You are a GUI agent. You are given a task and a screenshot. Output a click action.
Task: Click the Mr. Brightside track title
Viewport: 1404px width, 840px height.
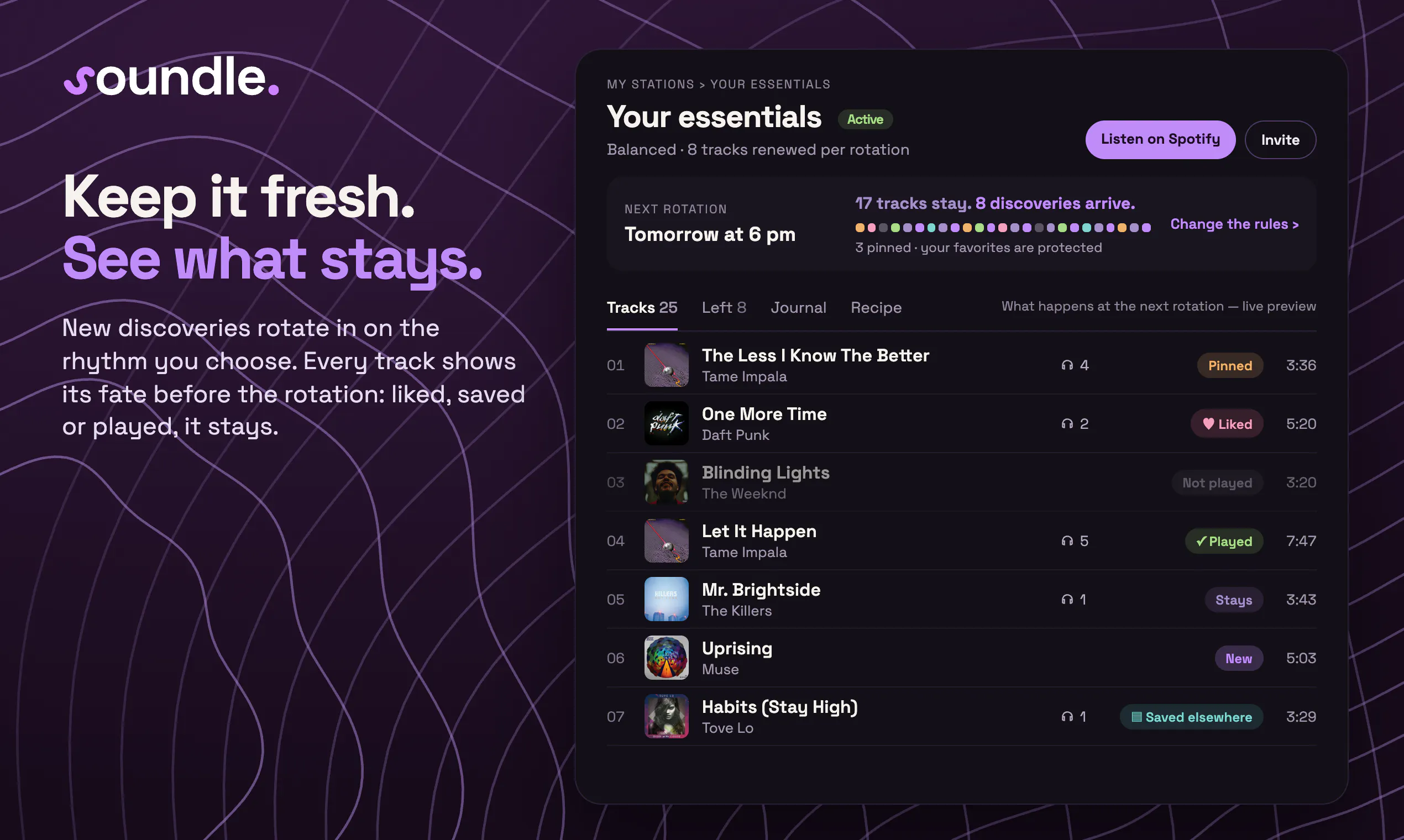tap(761, 590)
